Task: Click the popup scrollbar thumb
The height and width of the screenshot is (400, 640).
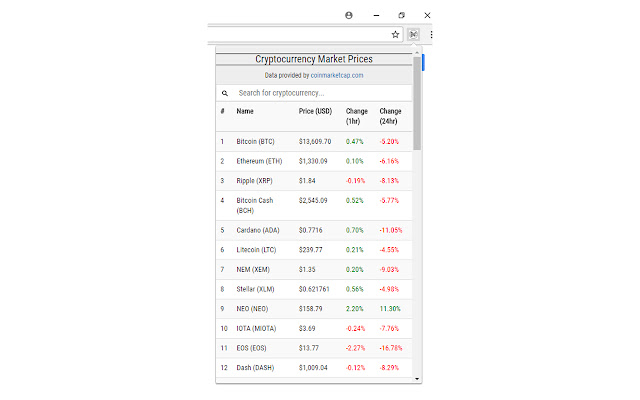Action: point(417,103)
